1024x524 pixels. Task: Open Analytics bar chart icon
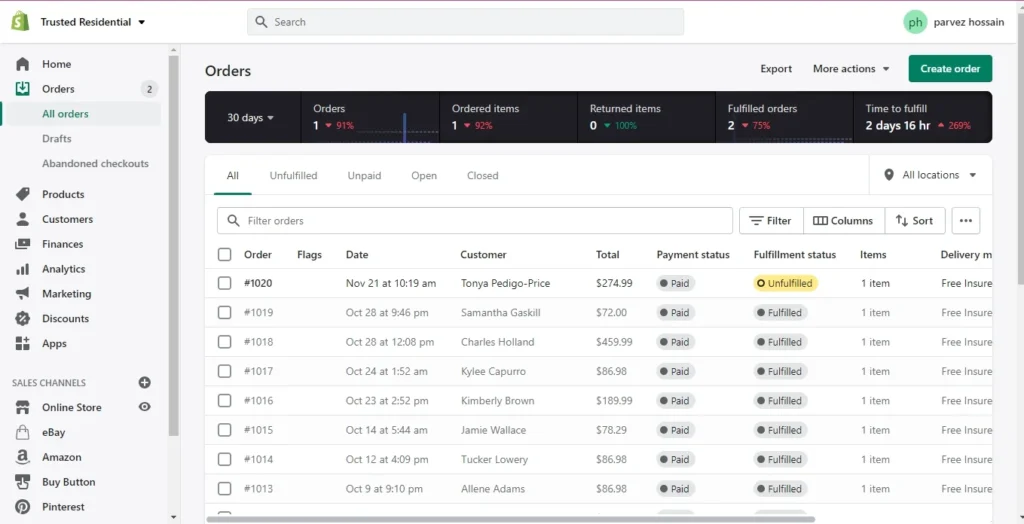click(22, 269)
